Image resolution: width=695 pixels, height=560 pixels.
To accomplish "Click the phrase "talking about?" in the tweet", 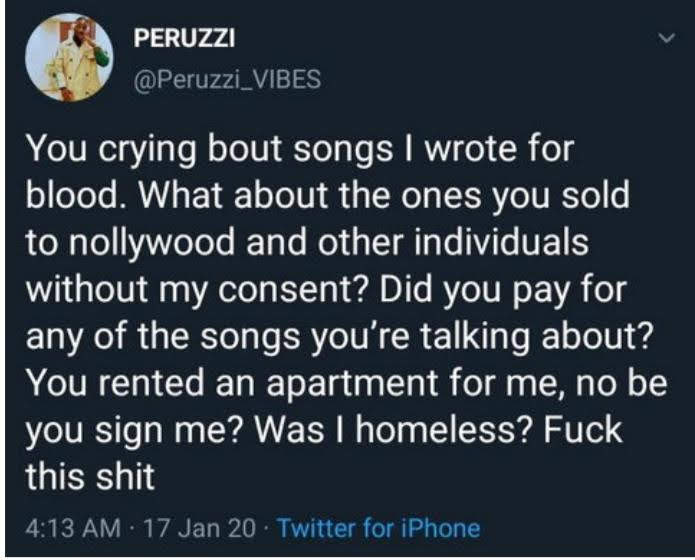I will click(562, 337).
